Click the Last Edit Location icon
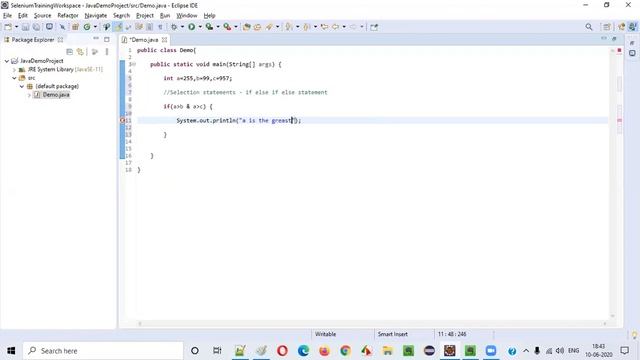Image resolution: width=640 pixels, height=360 pixels. (324, 27)
